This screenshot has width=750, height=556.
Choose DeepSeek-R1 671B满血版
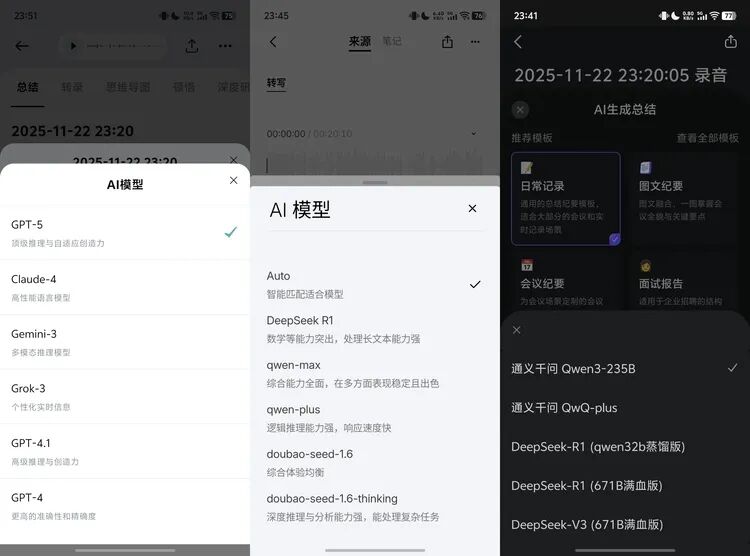click(625, 486)
